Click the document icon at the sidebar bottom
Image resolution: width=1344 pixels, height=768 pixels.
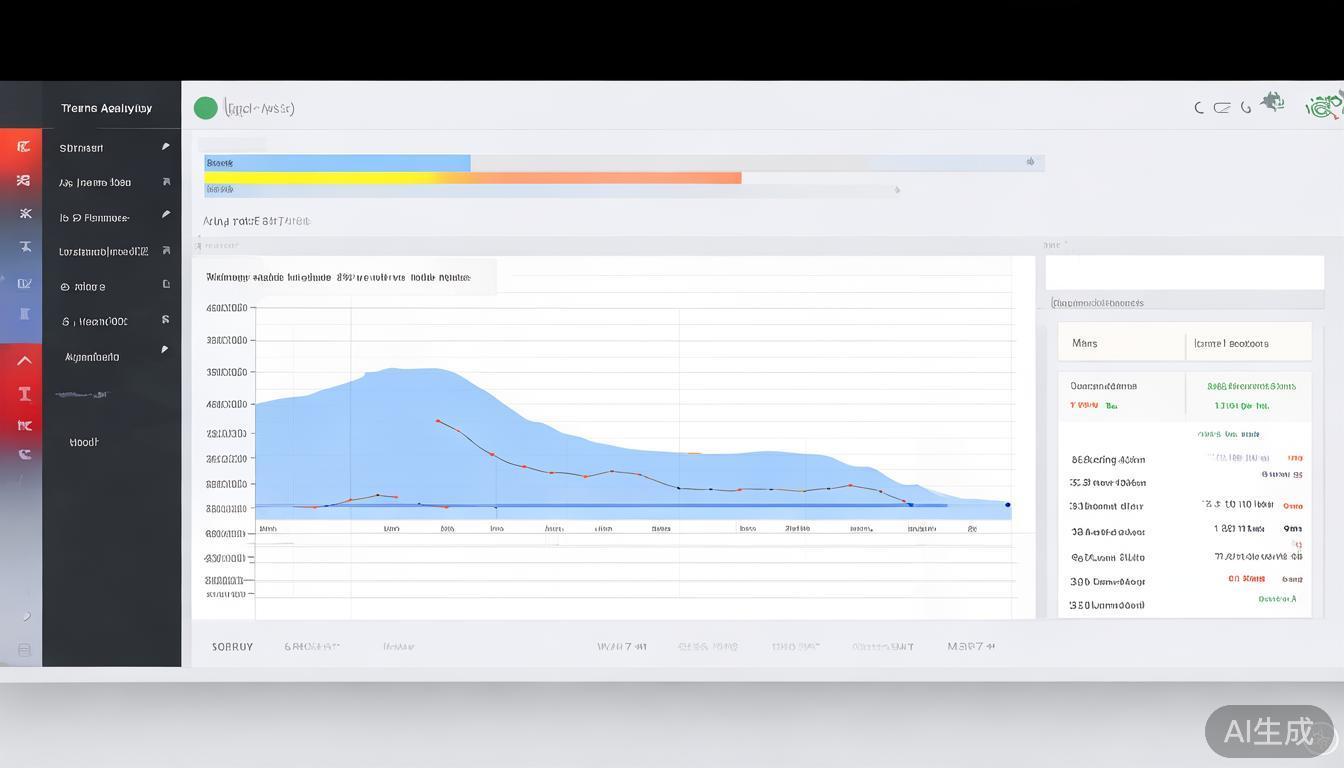click(x=24, y=650)
